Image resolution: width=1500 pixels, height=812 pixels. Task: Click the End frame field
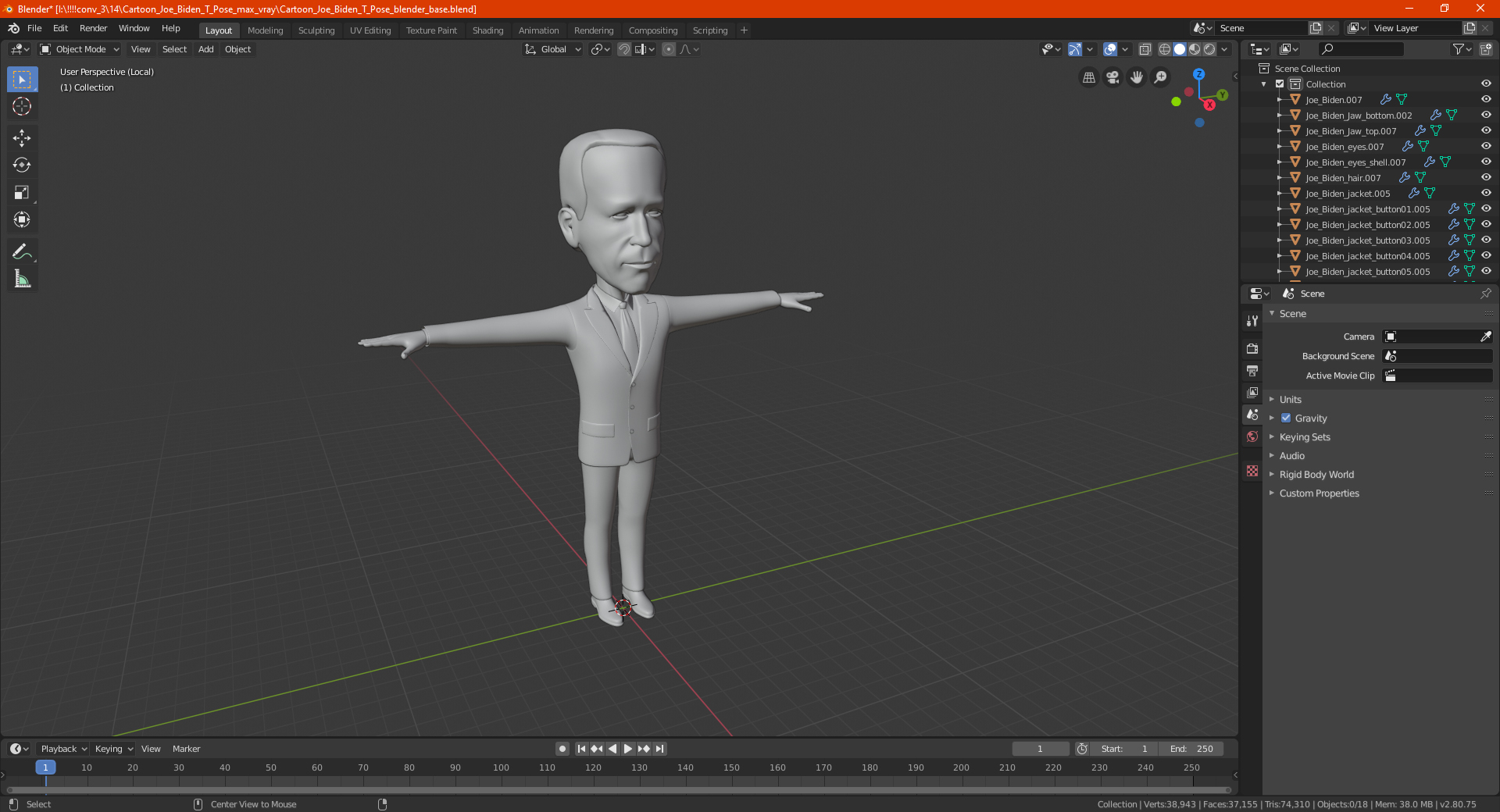tap(1191, 749)
